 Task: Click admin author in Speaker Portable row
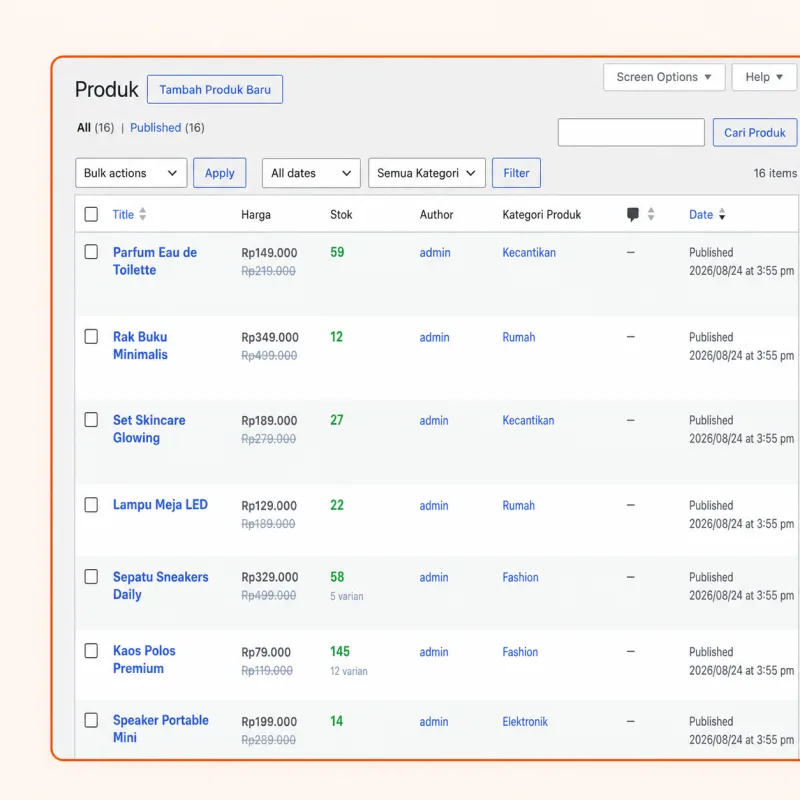[x=434, y=722]
